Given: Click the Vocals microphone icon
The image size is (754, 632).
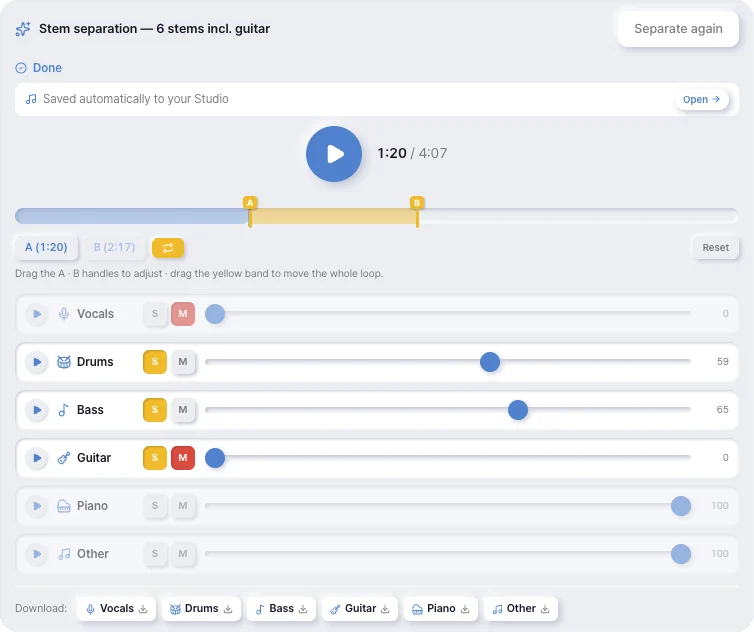Looking at the screenshot, I should [x=64, y=314].
